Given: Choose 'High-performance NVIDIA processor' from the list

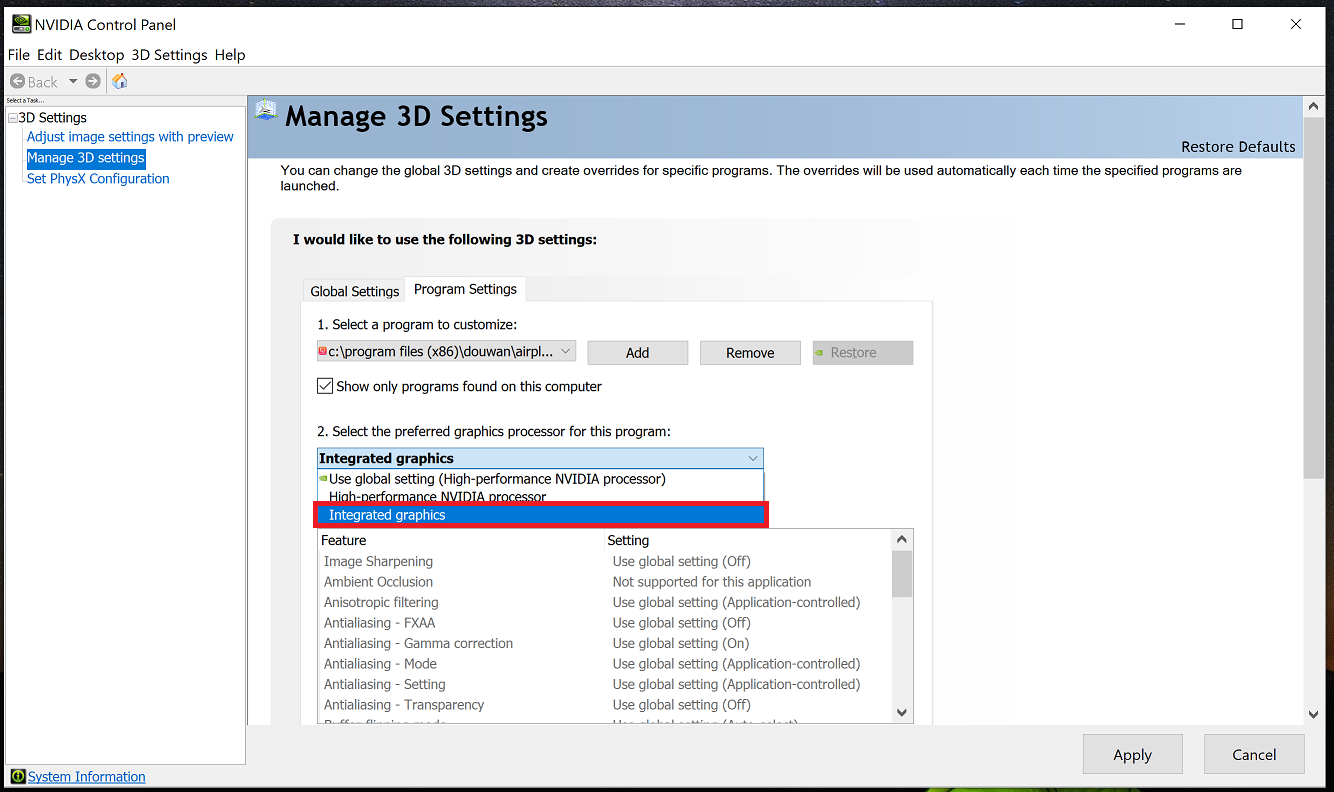Looking at the screenshot, I should [437, 497].
